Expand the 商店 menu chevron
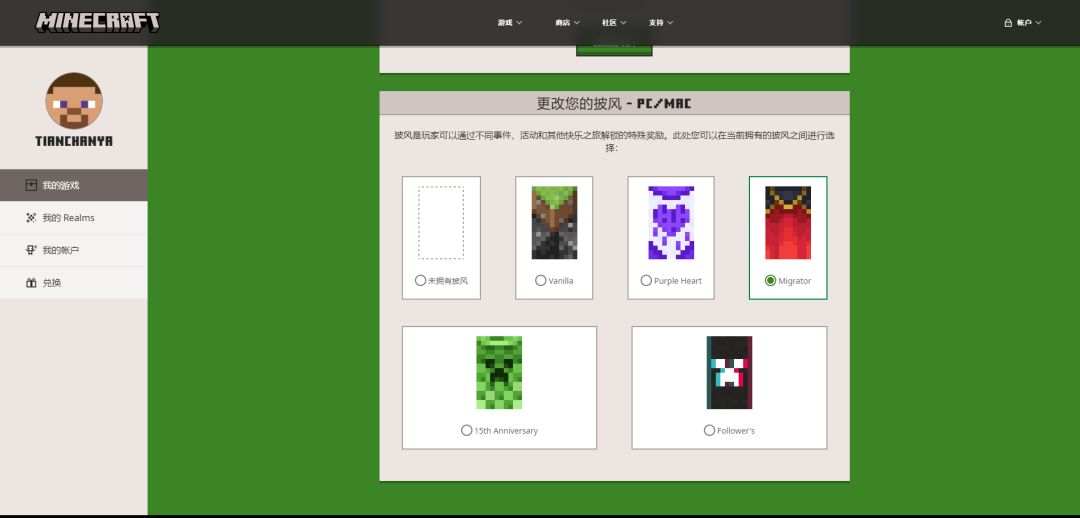 [x=577, y=23]
